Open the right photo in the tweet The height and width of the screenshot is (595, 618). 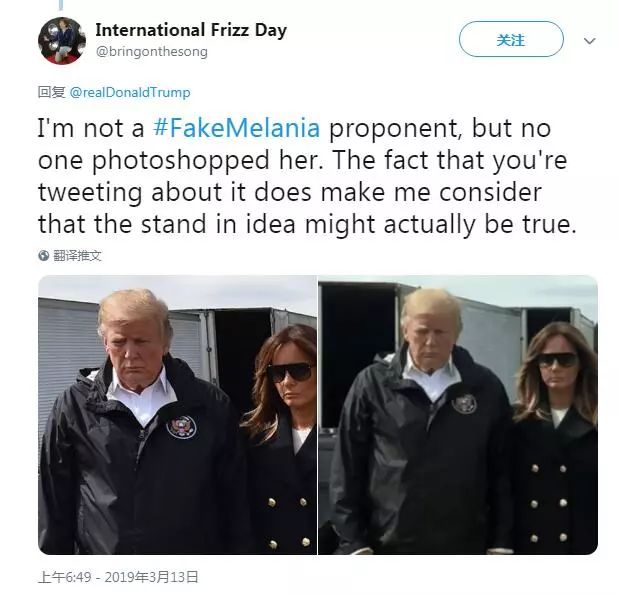[x=458, y=414]
